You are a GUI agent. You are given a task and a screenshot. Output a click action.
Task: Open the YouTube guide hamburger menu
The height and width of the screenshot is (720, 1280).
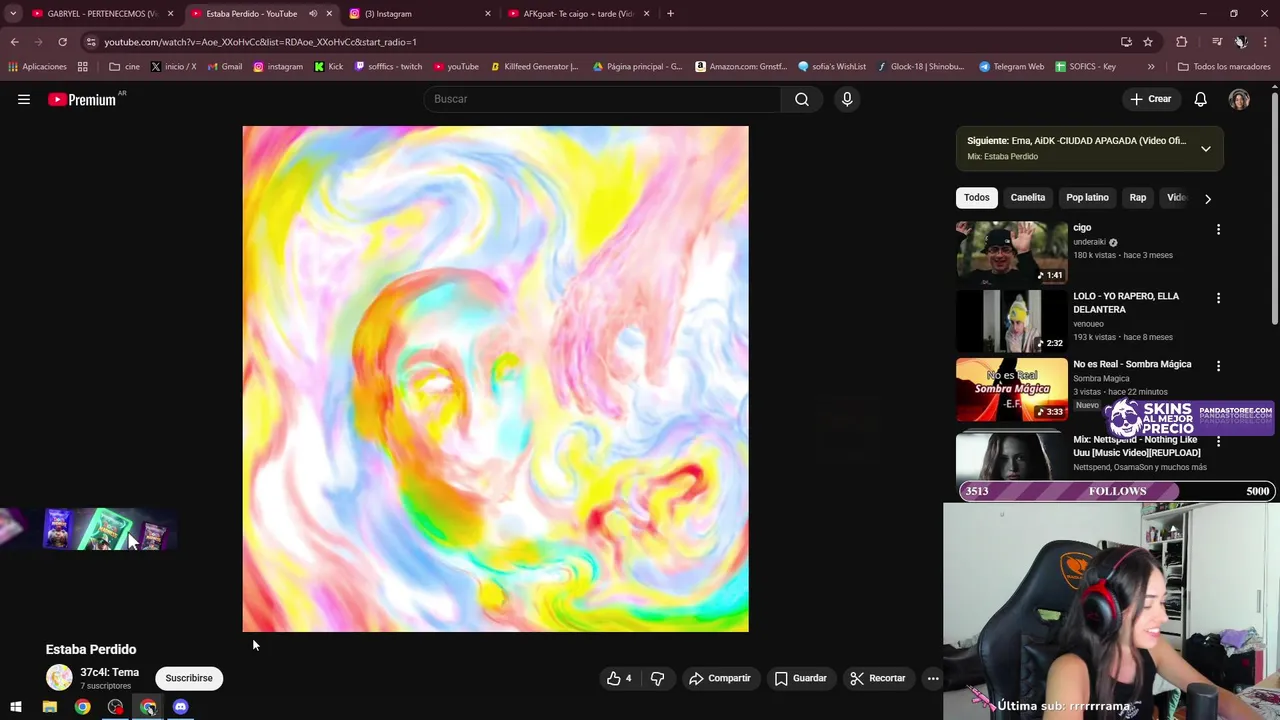(x=24, y=99)
